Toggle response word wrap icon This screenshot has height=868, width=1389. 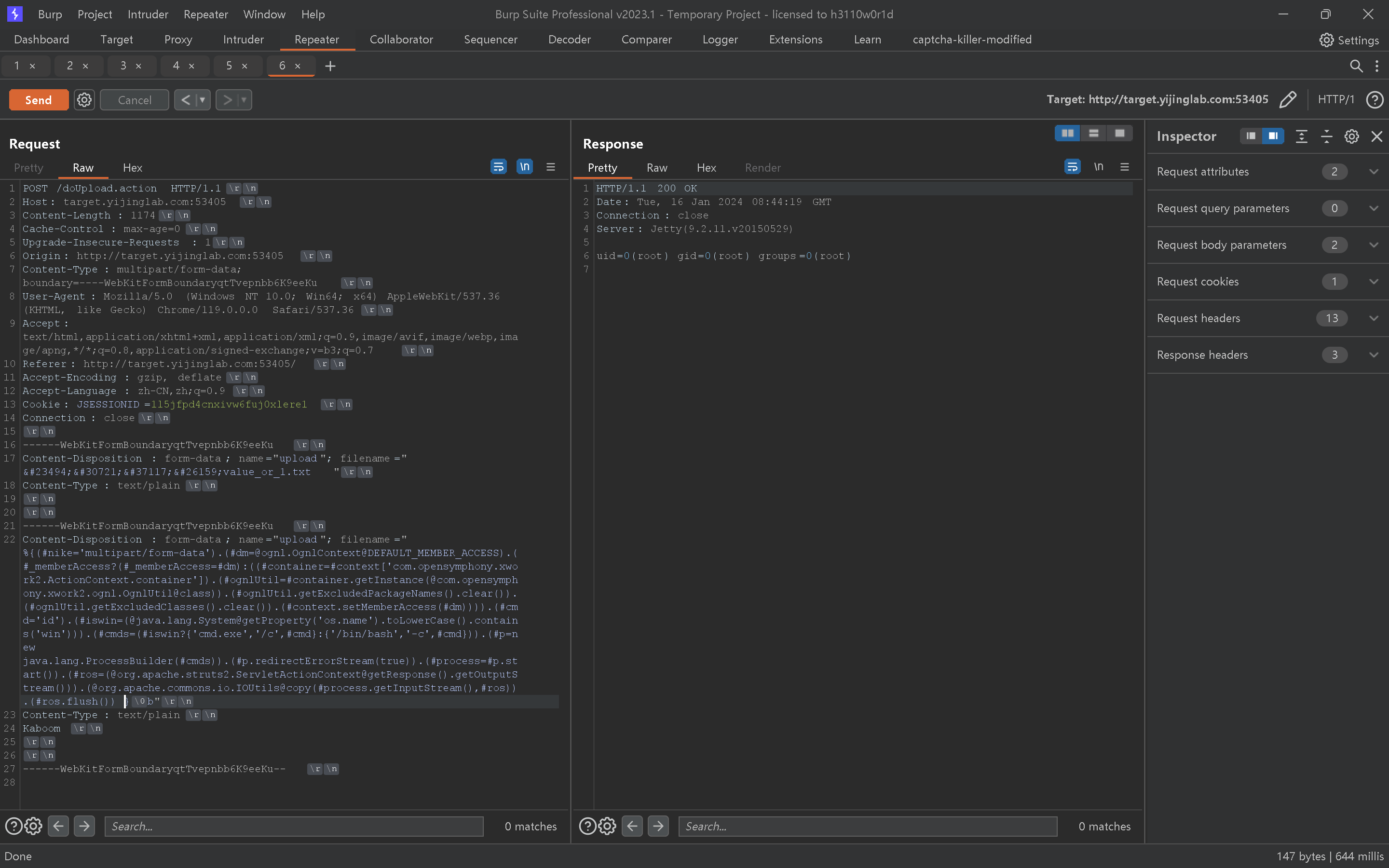tap(1072, 166)
